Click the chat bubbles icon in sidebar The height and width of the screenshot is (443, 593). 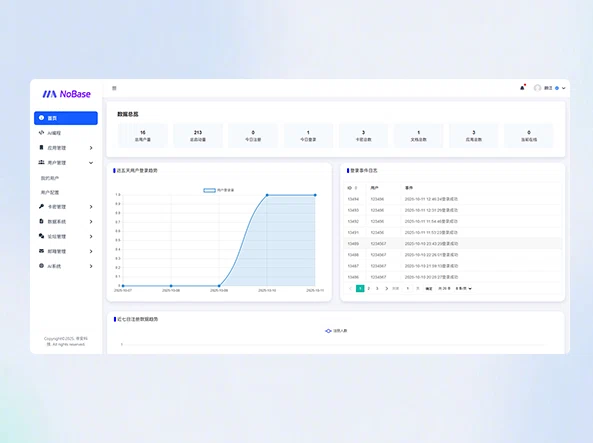tap(42, 236)
